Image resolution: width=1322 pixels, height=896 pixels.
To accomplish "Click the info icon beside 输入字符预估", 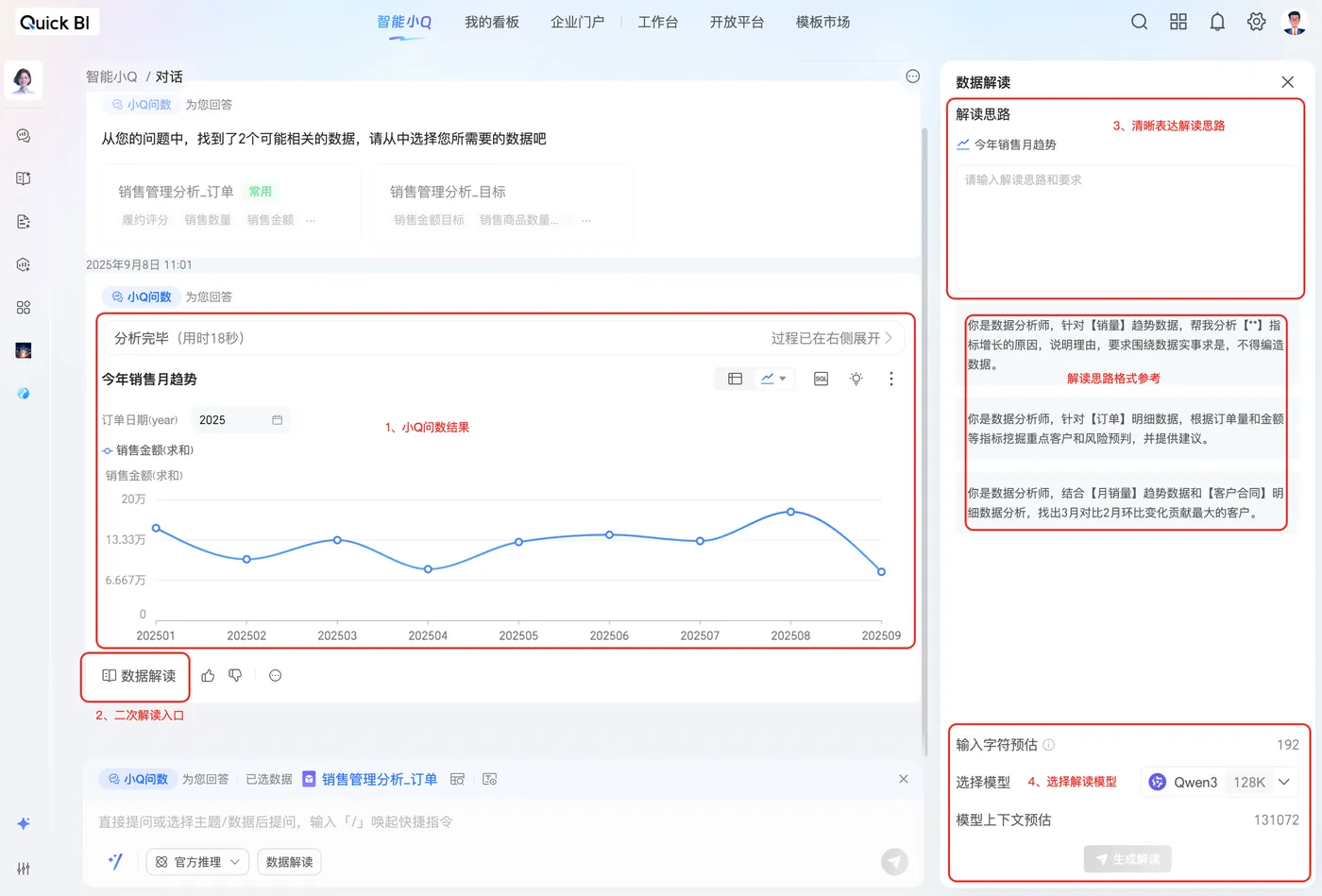I will point(1048,745).
